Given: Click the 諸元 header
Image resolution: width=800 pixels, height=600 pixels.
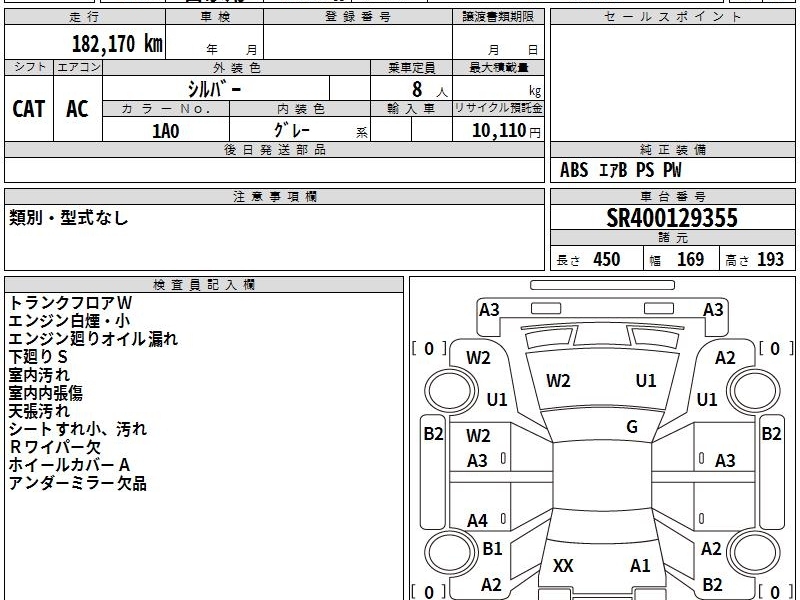Looking at the screenshot, I should [672, 238].
